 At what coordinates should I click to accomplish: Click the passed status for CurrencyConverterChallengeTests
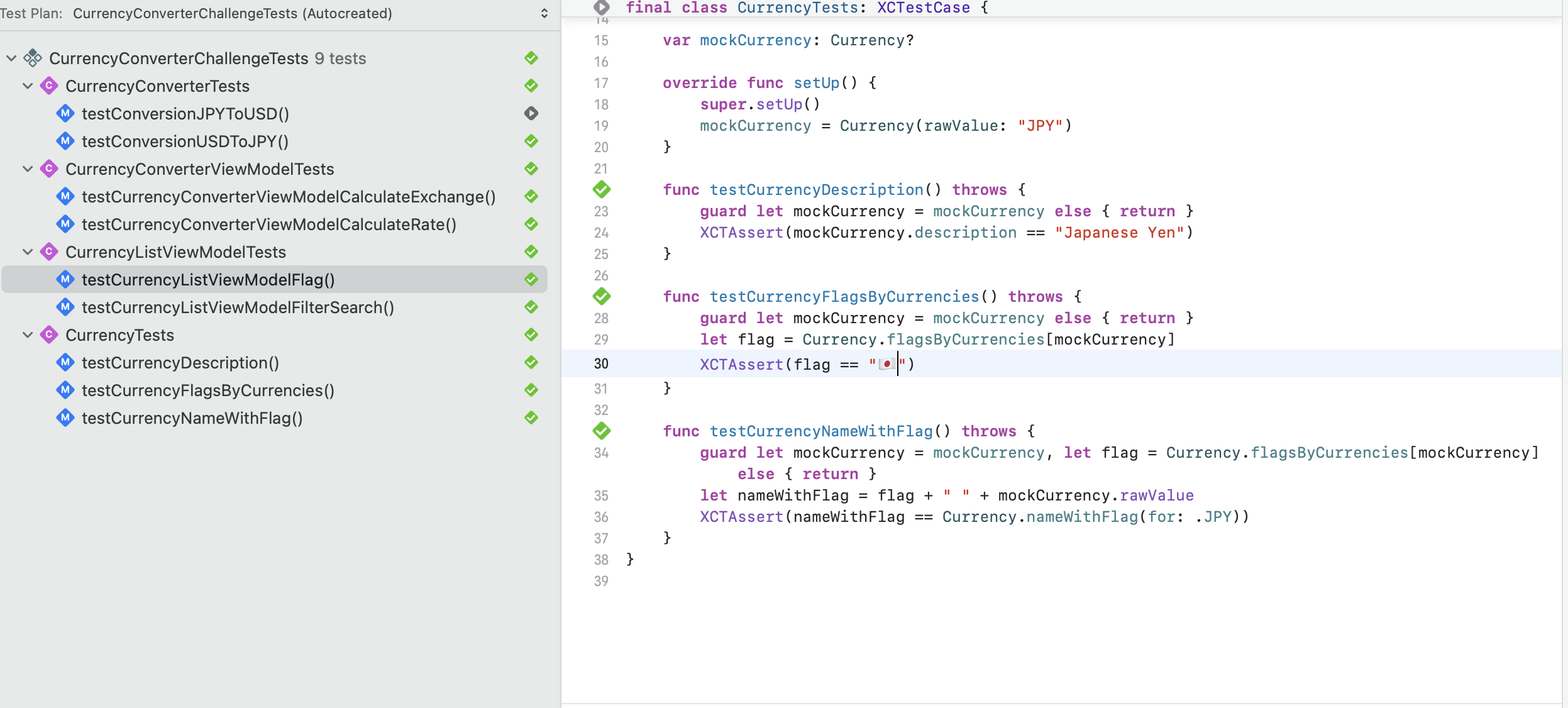pos(531,58)
